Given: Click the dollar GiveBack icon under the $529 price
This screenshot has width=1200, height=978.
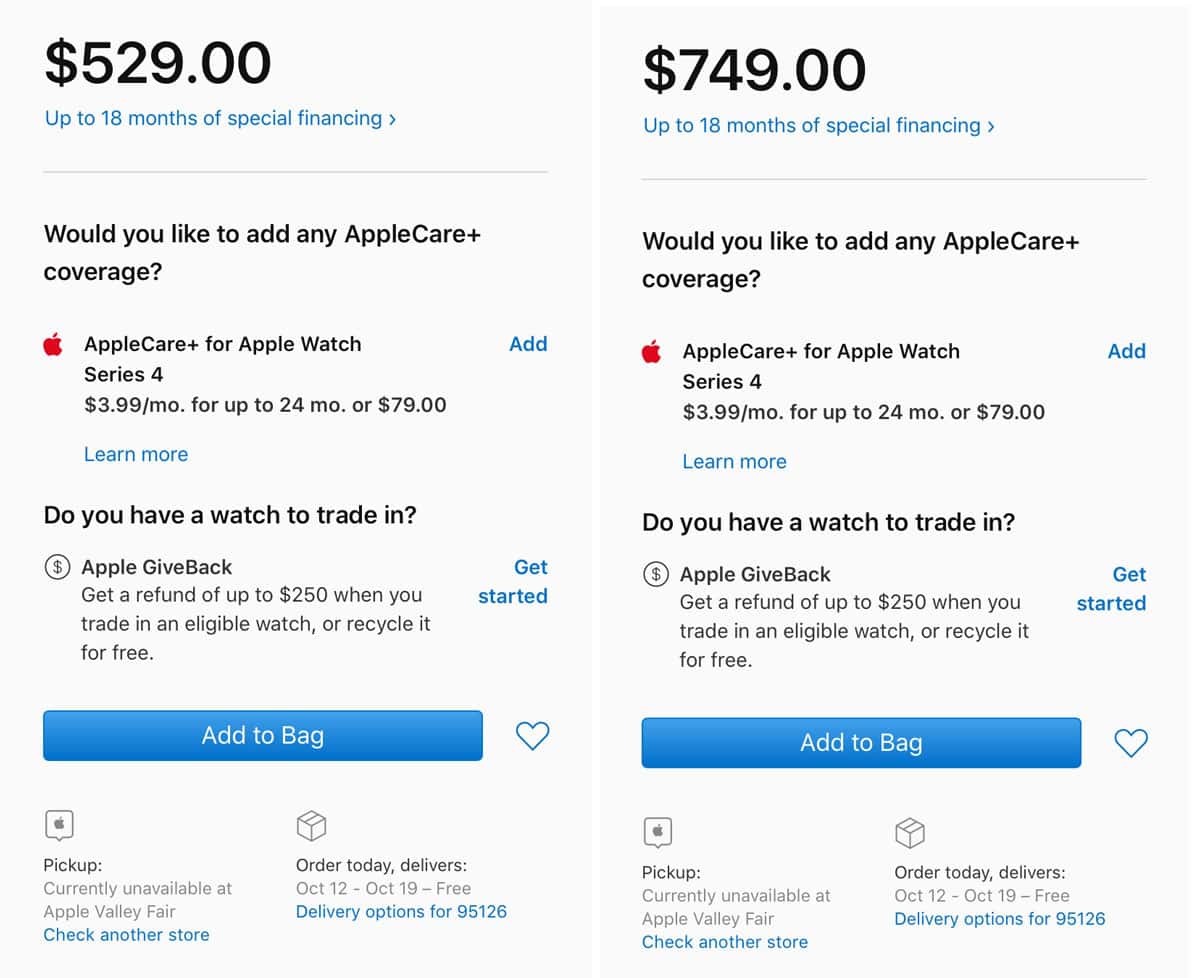Looking at the screenshot, I should (x=58, y=567).
